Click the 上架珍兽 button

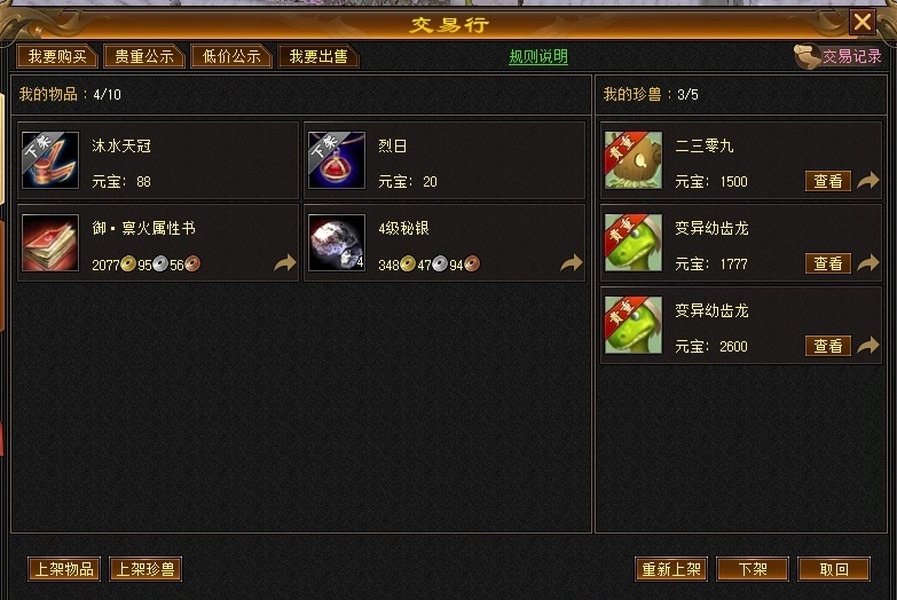click(145, 569)
